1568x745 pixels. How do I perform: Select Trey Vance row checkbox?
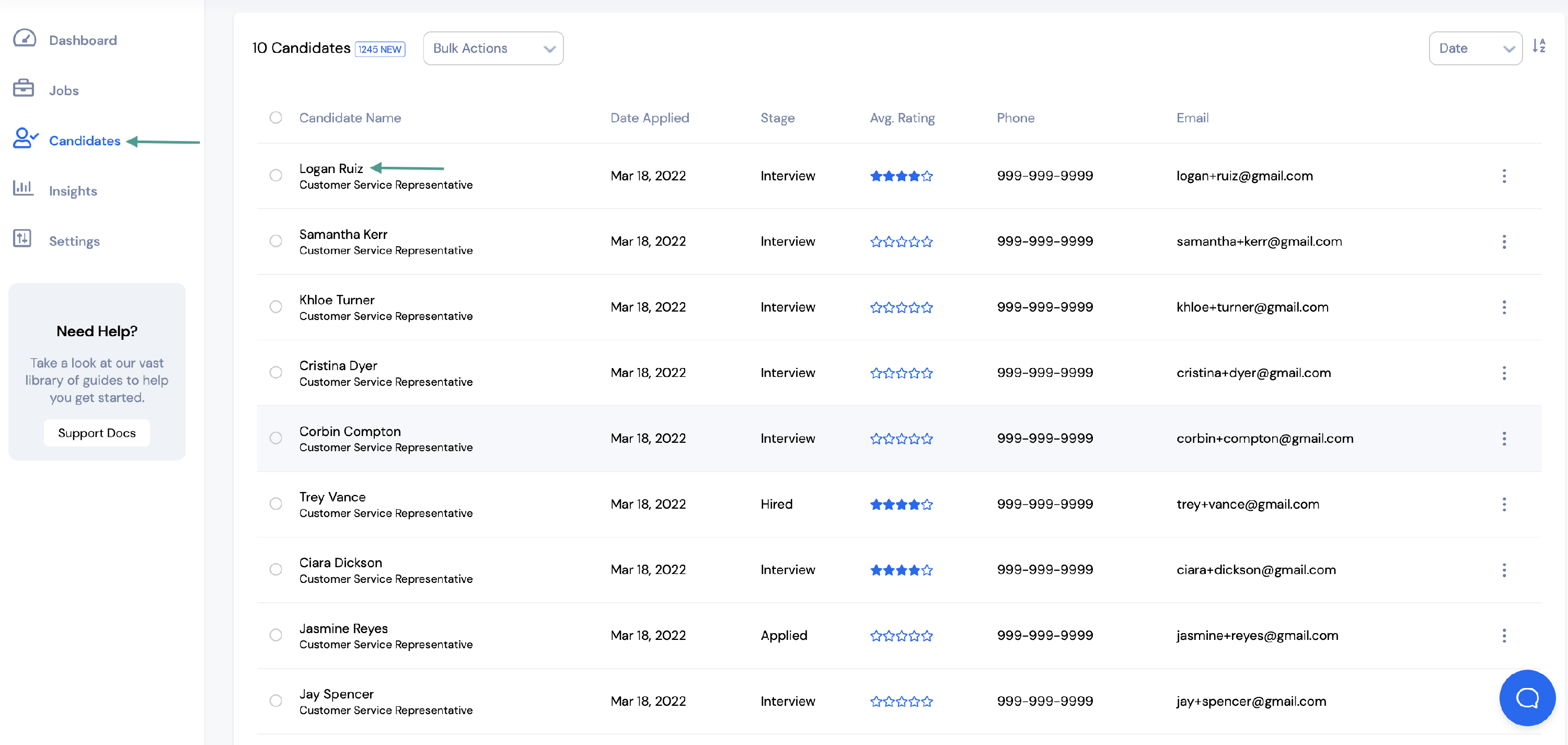click(276, 503)
